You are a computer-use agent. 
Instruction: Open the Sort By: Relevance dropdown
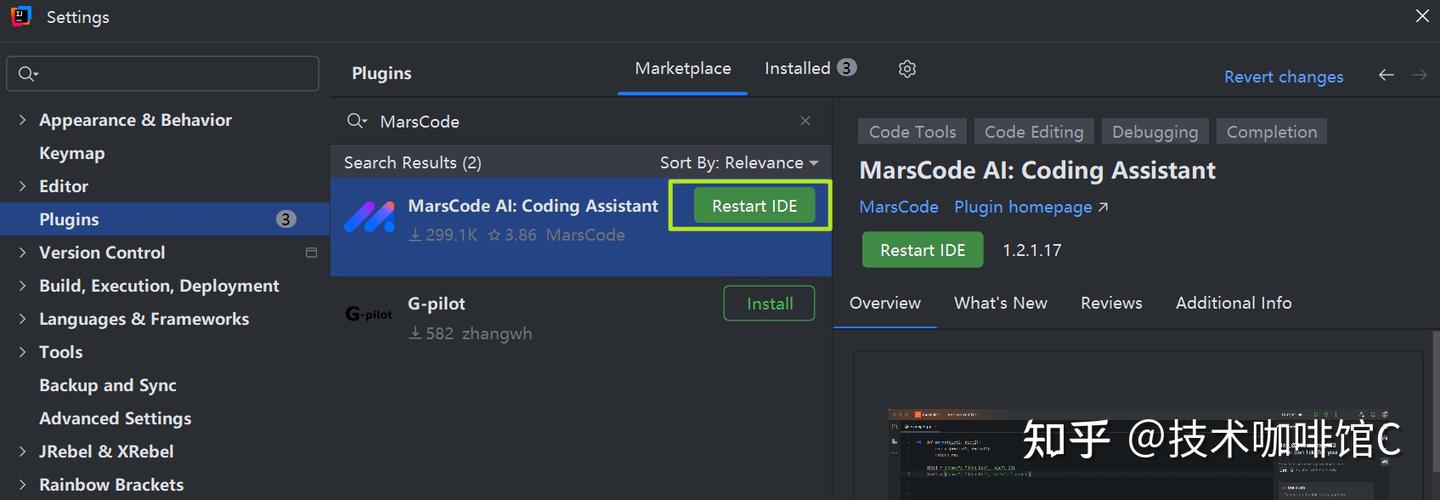(739, 162)
